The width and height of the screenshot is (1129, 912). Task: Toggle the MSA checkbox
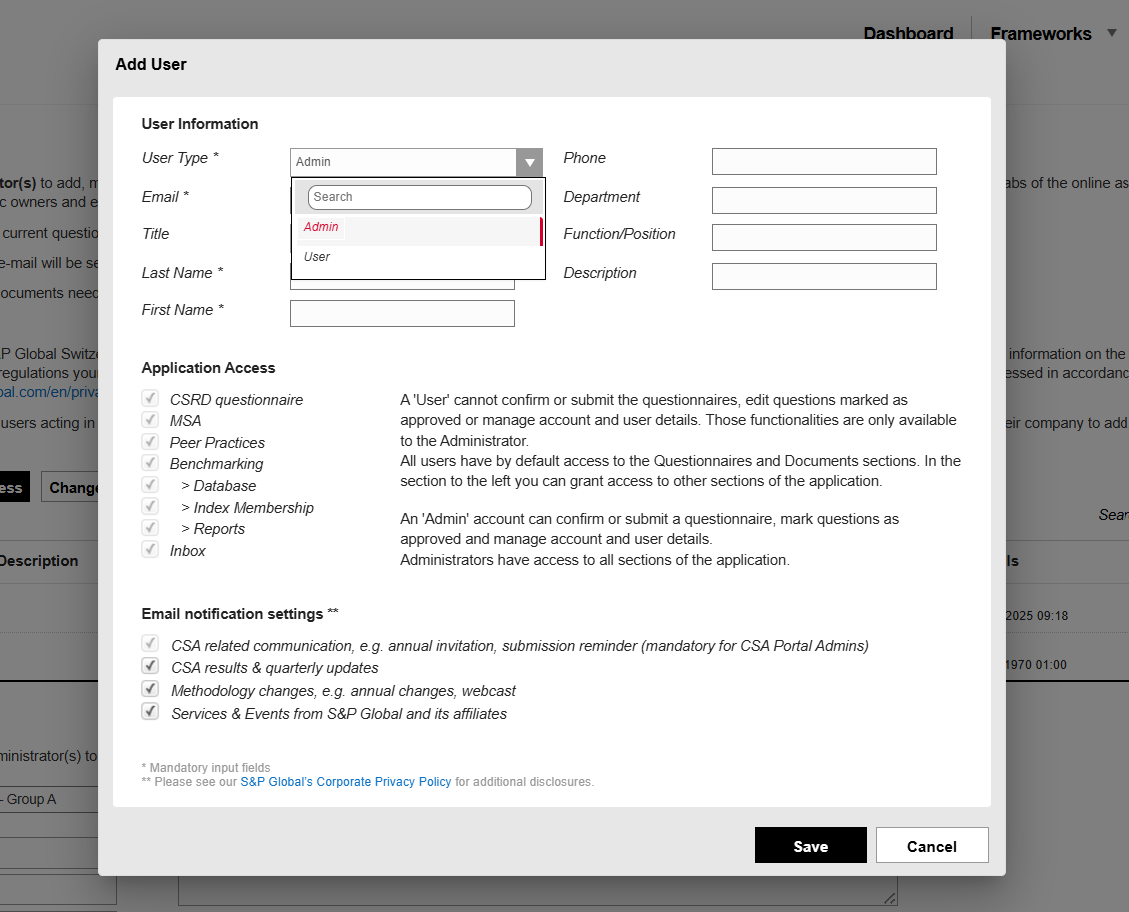coord(150,420)
